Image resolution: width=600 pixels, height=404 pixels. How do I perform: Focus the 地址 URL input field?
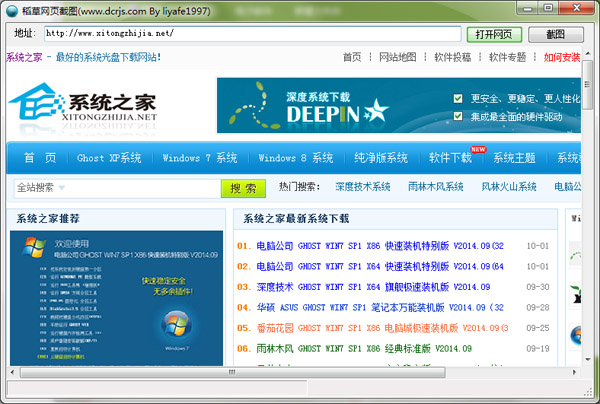[x=253, y=34]
